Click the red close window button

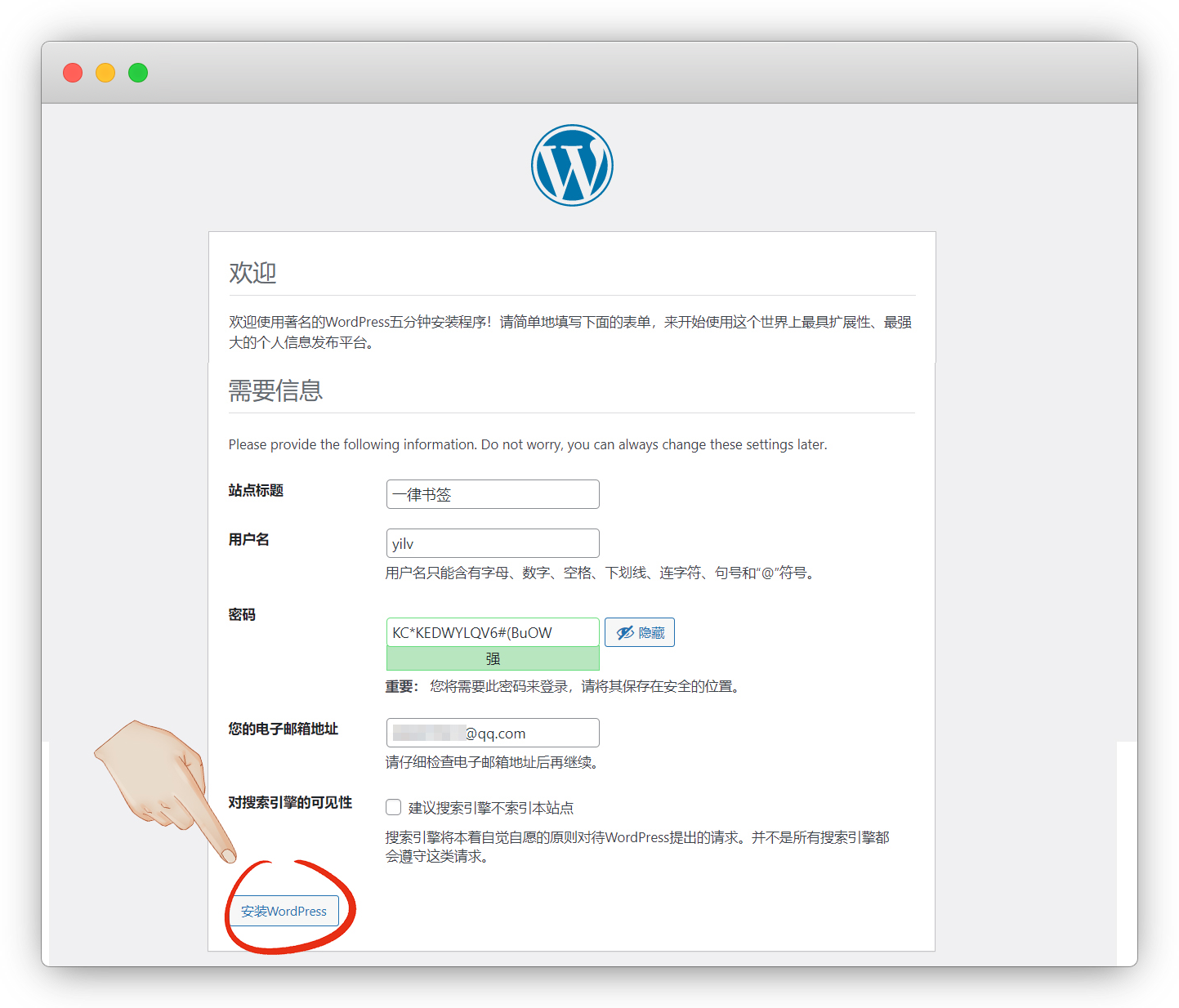pos(73,73)
